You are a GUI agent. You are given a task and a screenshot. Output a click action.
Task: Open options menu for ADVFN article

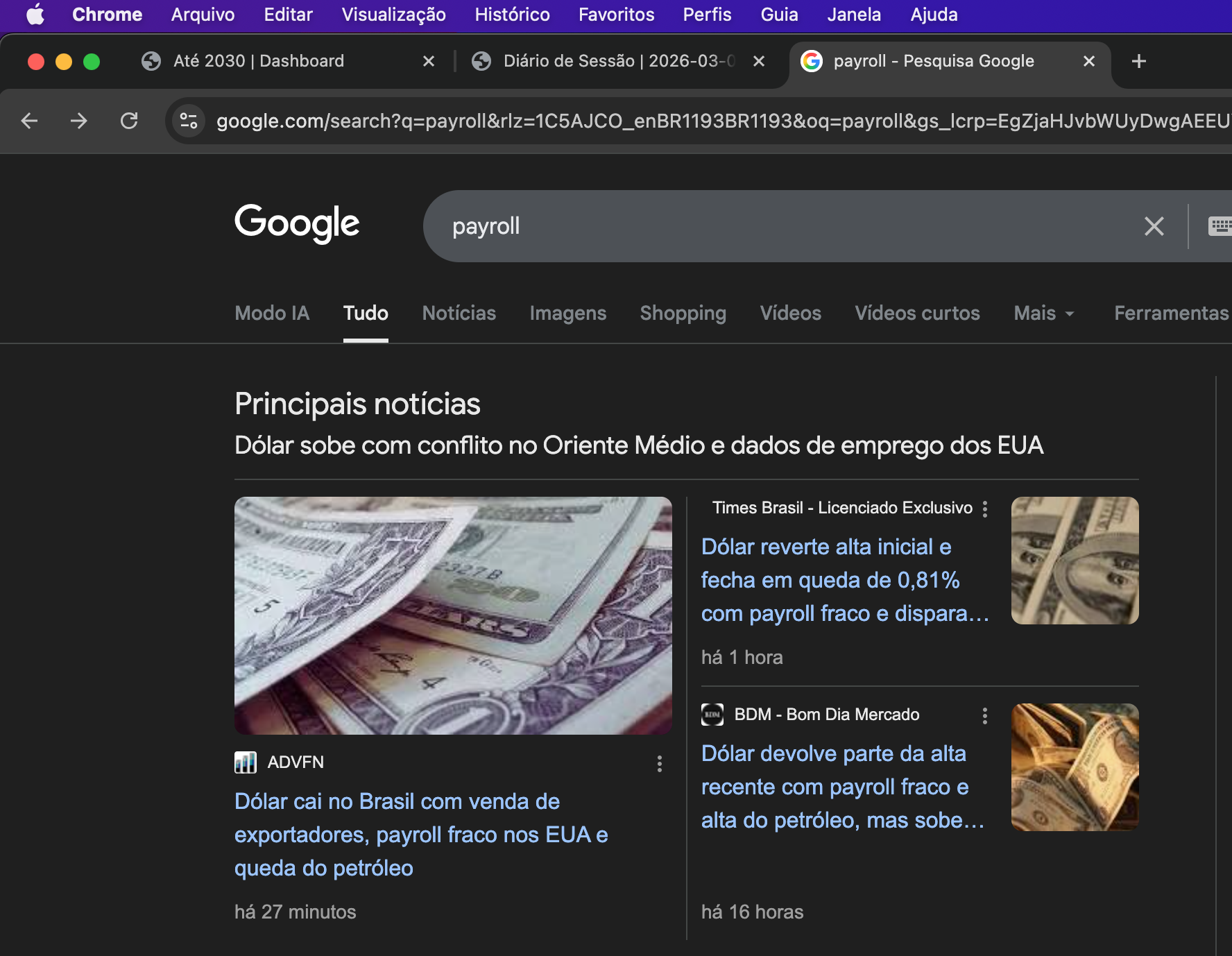pyautogui.click(x=659, y=764)
